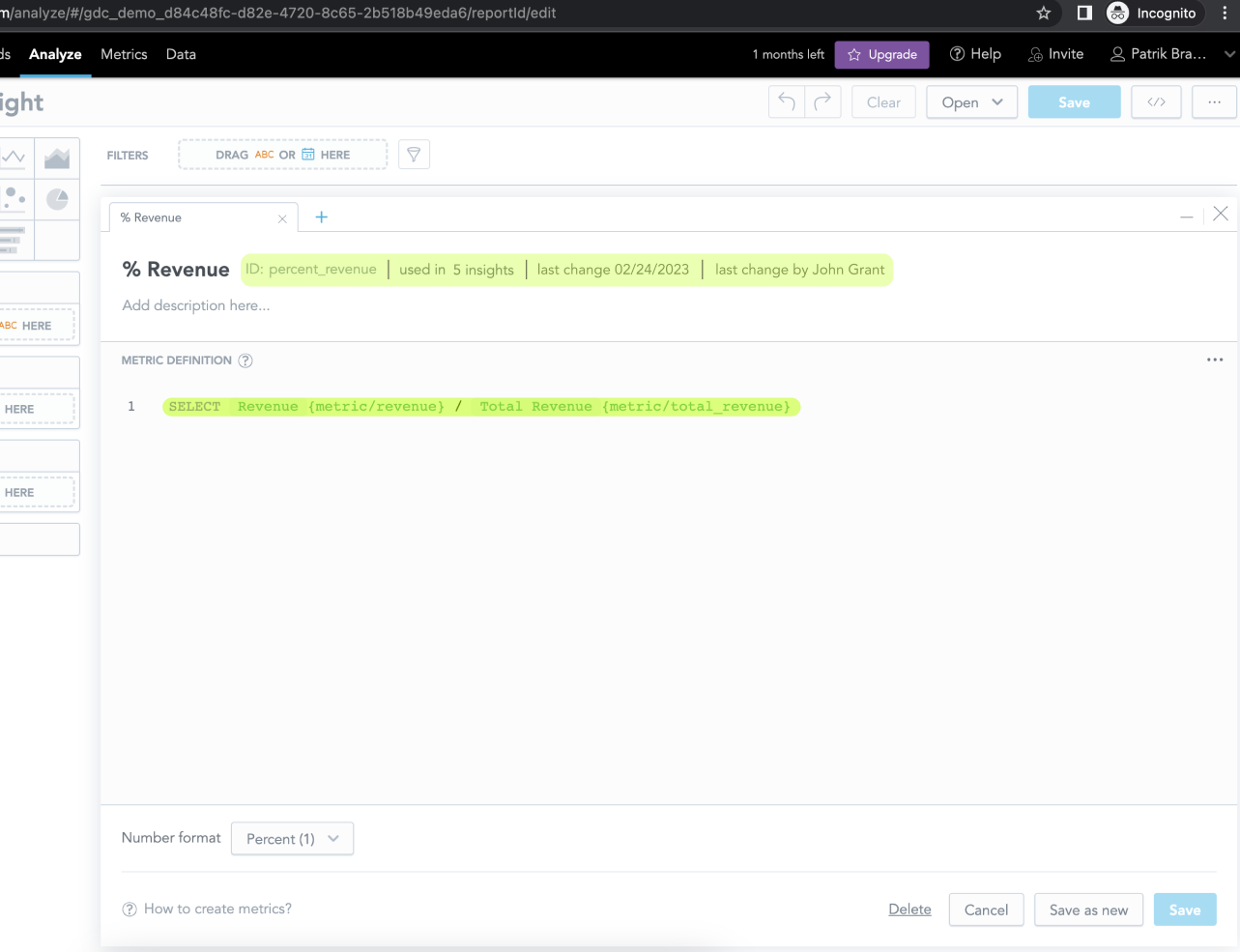Image resolution: width=1240 pixels, height=952 pixels.
Task: Open the embed code </> view
Action: click(1156, 101)
